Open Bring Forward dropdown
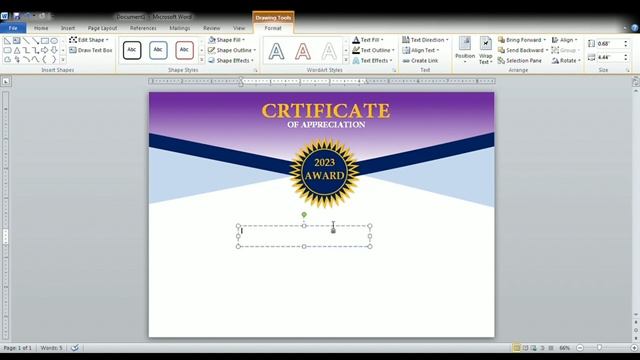640x360 pixels. (x=522, y=40)
